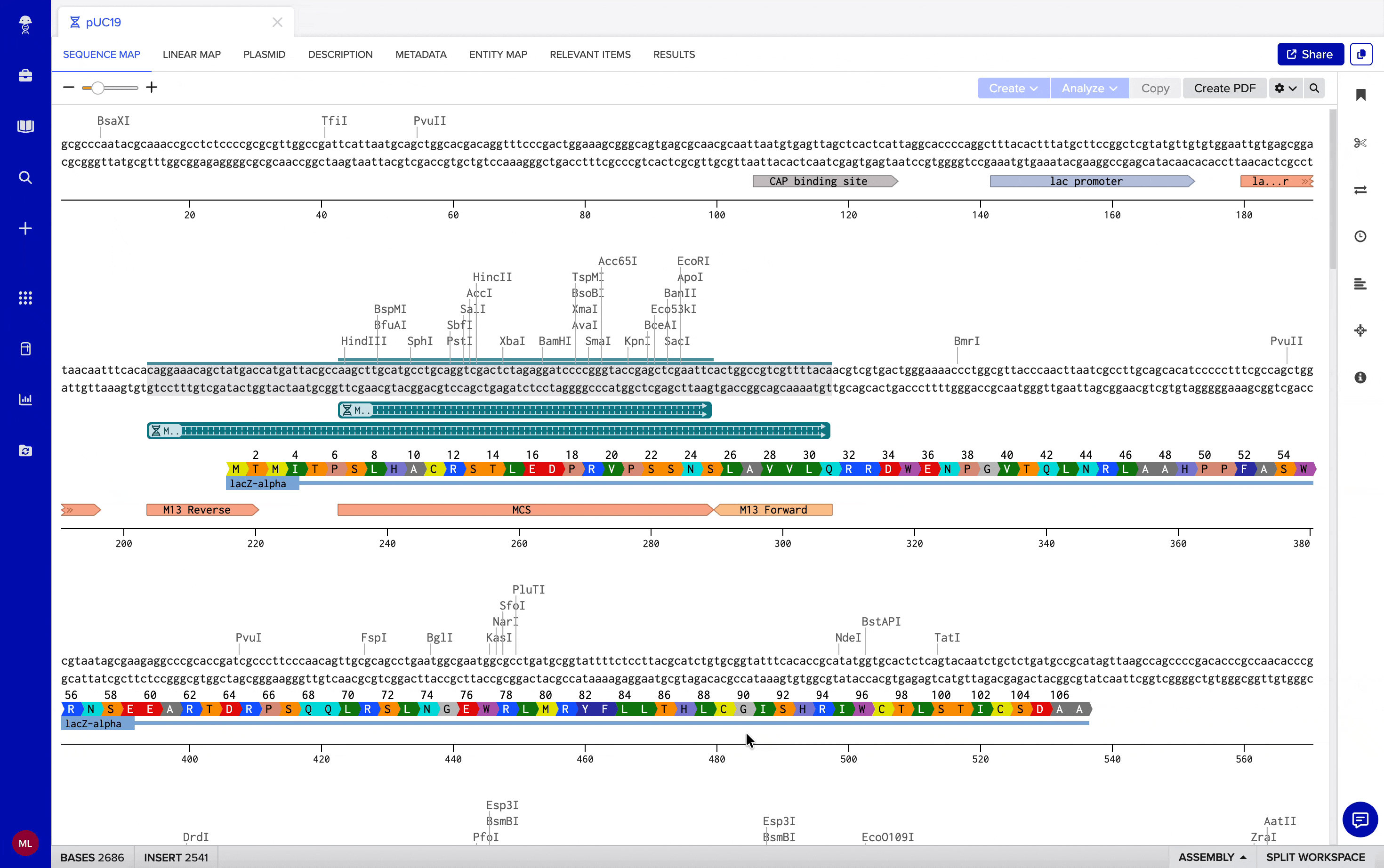Select the MCS annotation bar
The image size is (1384, 868).
[x=521, y=510]
